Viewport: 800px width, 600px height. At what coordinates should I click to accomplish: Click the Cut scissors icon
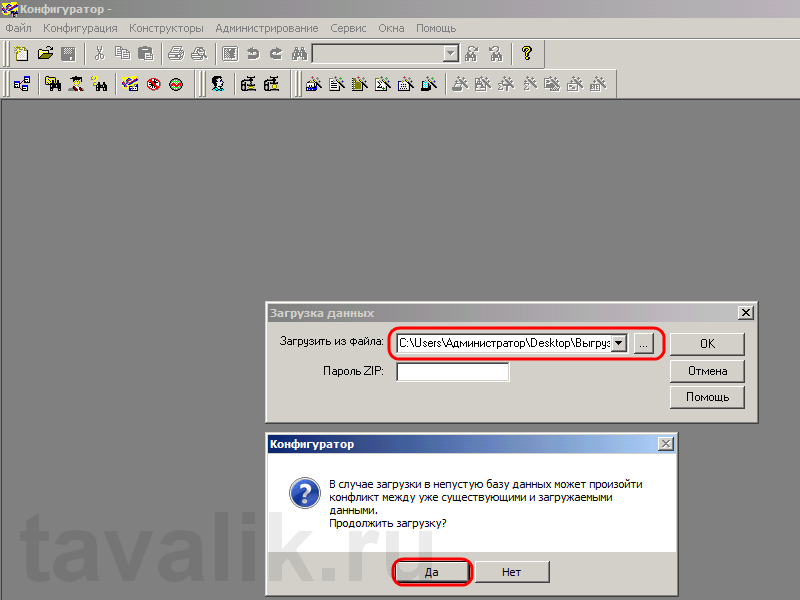[x=99, y=53]
